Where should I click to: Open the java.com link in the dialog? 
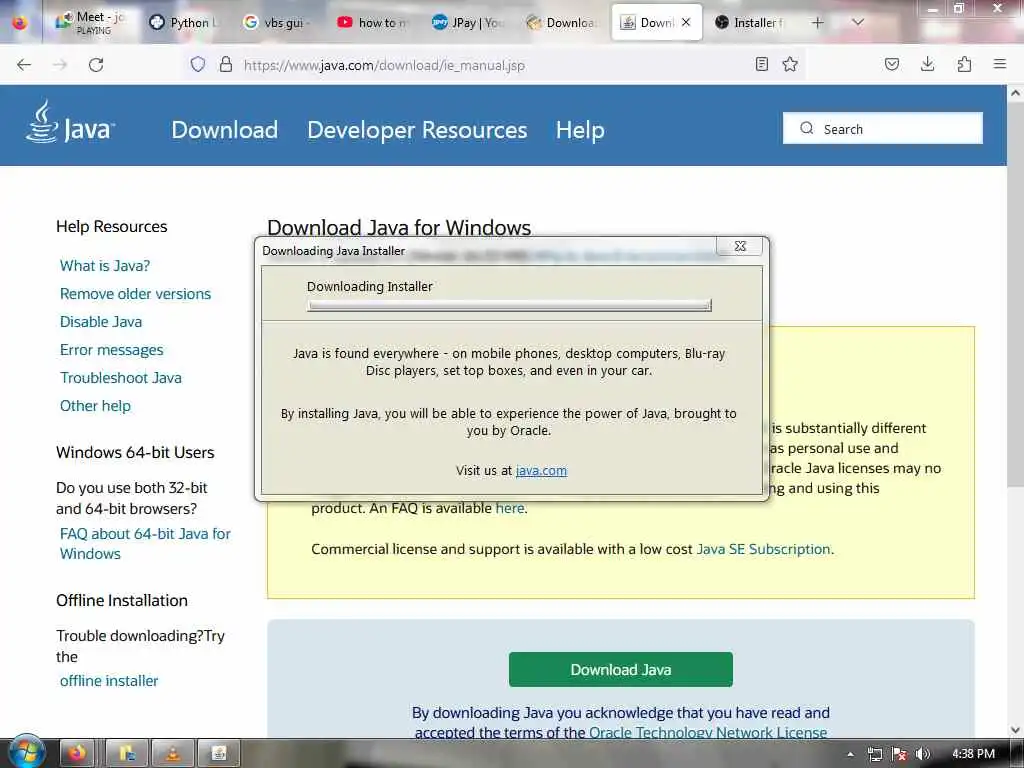click(x=541, y=470)
